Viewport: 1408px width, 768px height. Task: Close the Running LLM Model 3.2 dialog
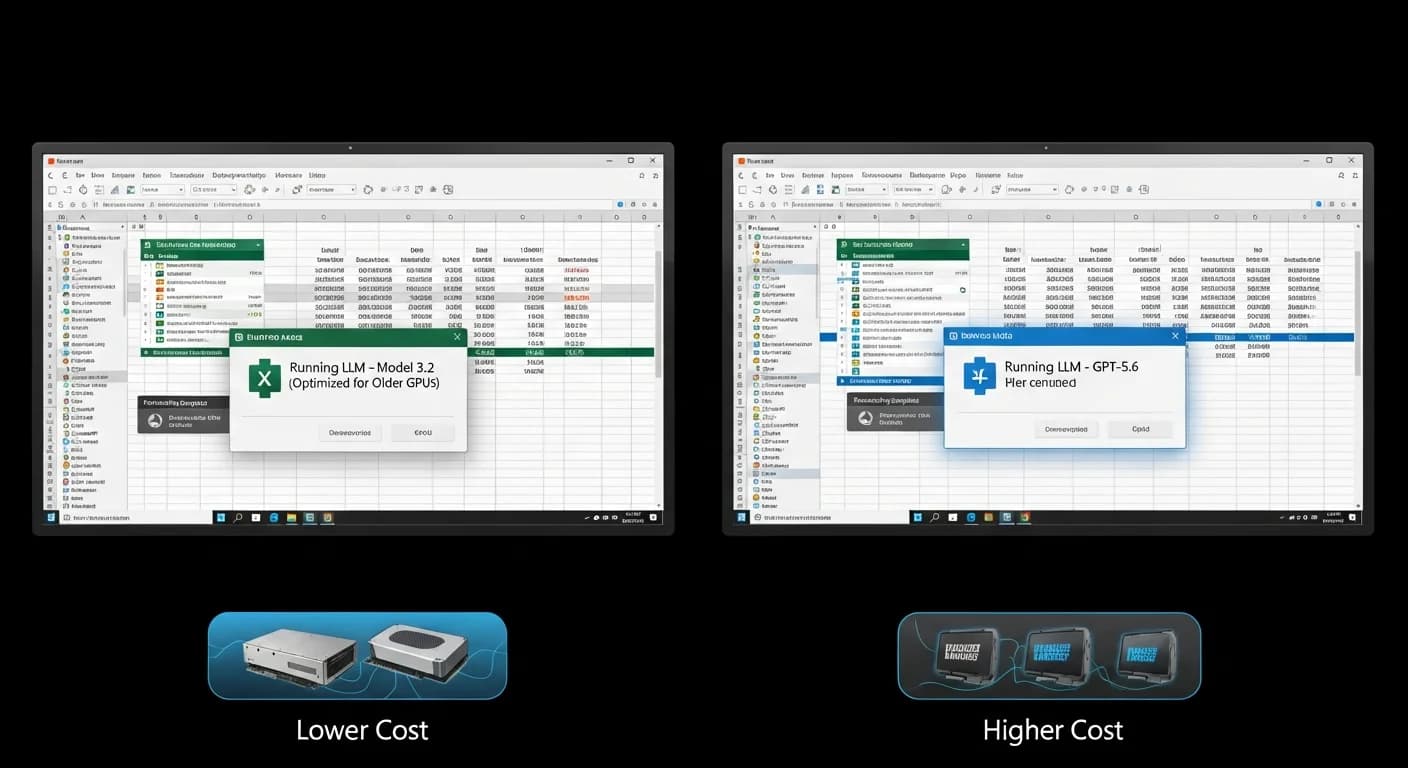pyautogui.click(x=456, y=338)
